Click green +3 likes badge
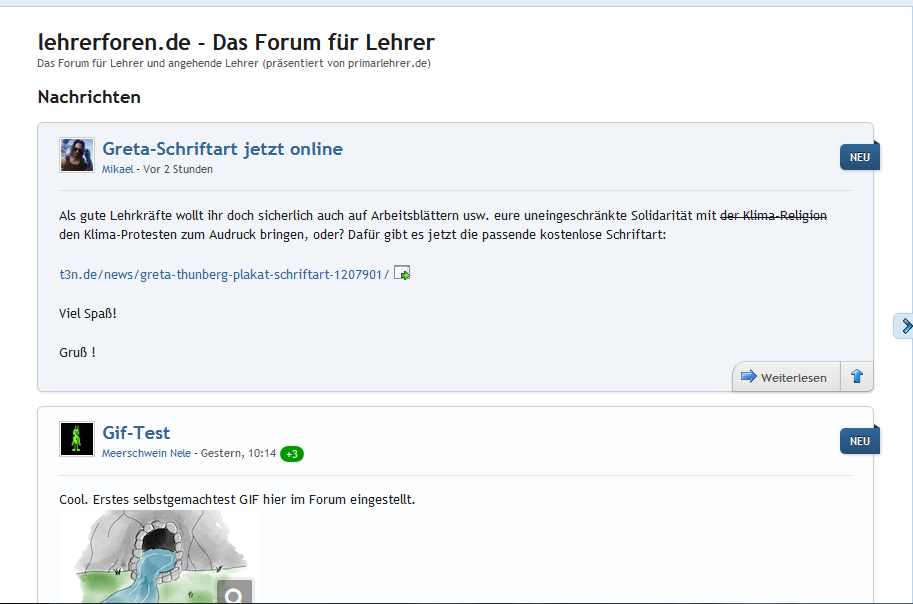The width and height of the screenshot is (913, 604). 292,454
